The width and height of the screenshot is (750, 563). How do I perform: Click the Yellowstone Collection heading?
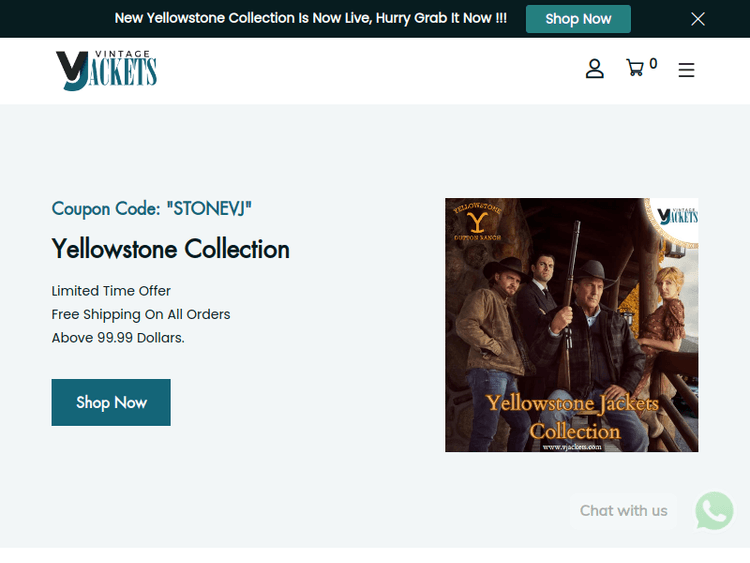[170, 249]
